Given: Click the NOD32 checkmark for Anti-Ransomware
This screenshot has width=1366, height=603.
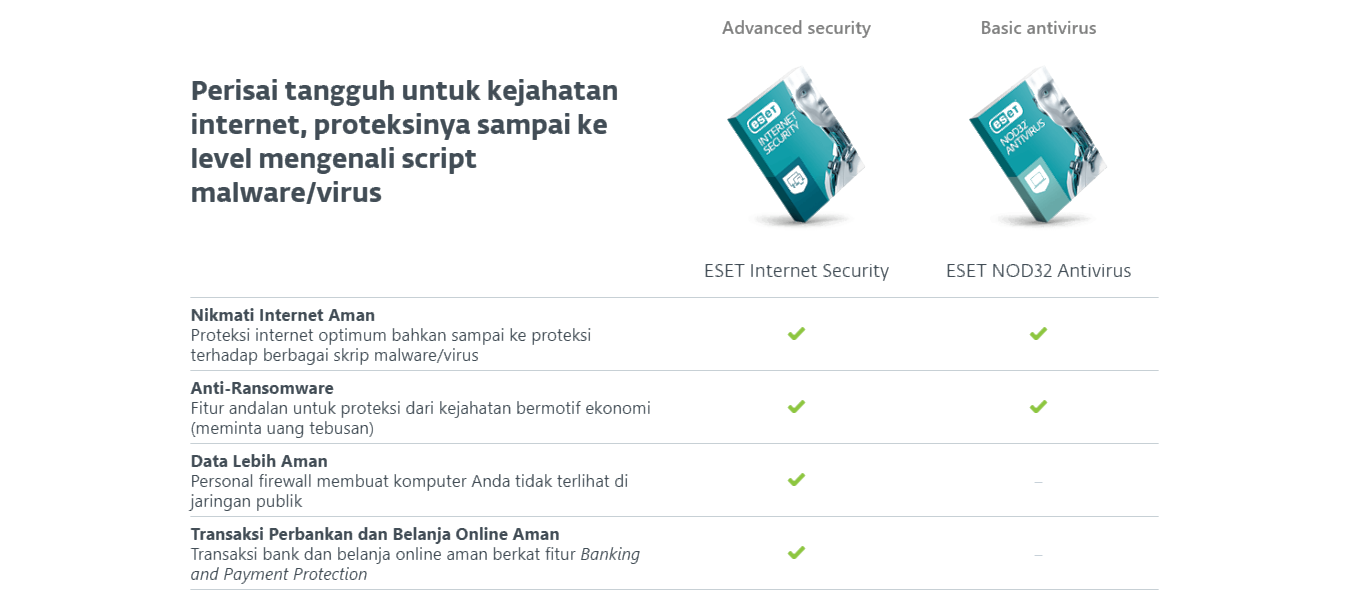Looking at the screenshot, I should (1038, 406).
